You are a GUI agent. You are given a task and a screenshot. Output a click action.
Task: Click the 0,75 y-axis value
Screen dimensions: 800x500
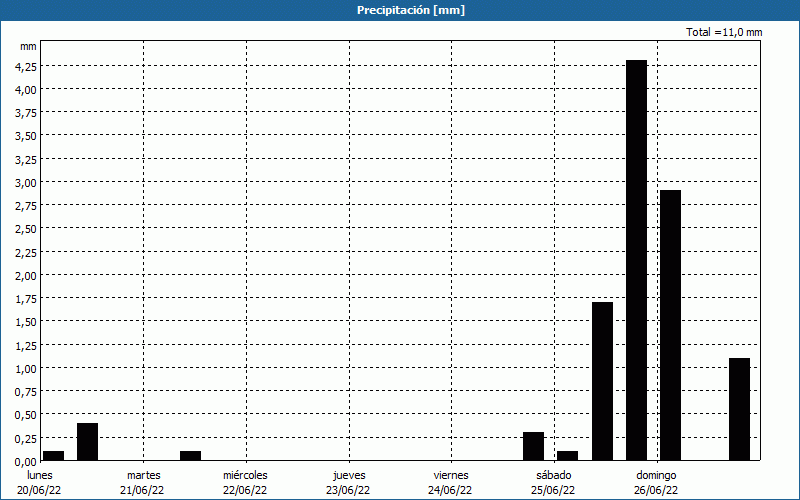(26, 392)
